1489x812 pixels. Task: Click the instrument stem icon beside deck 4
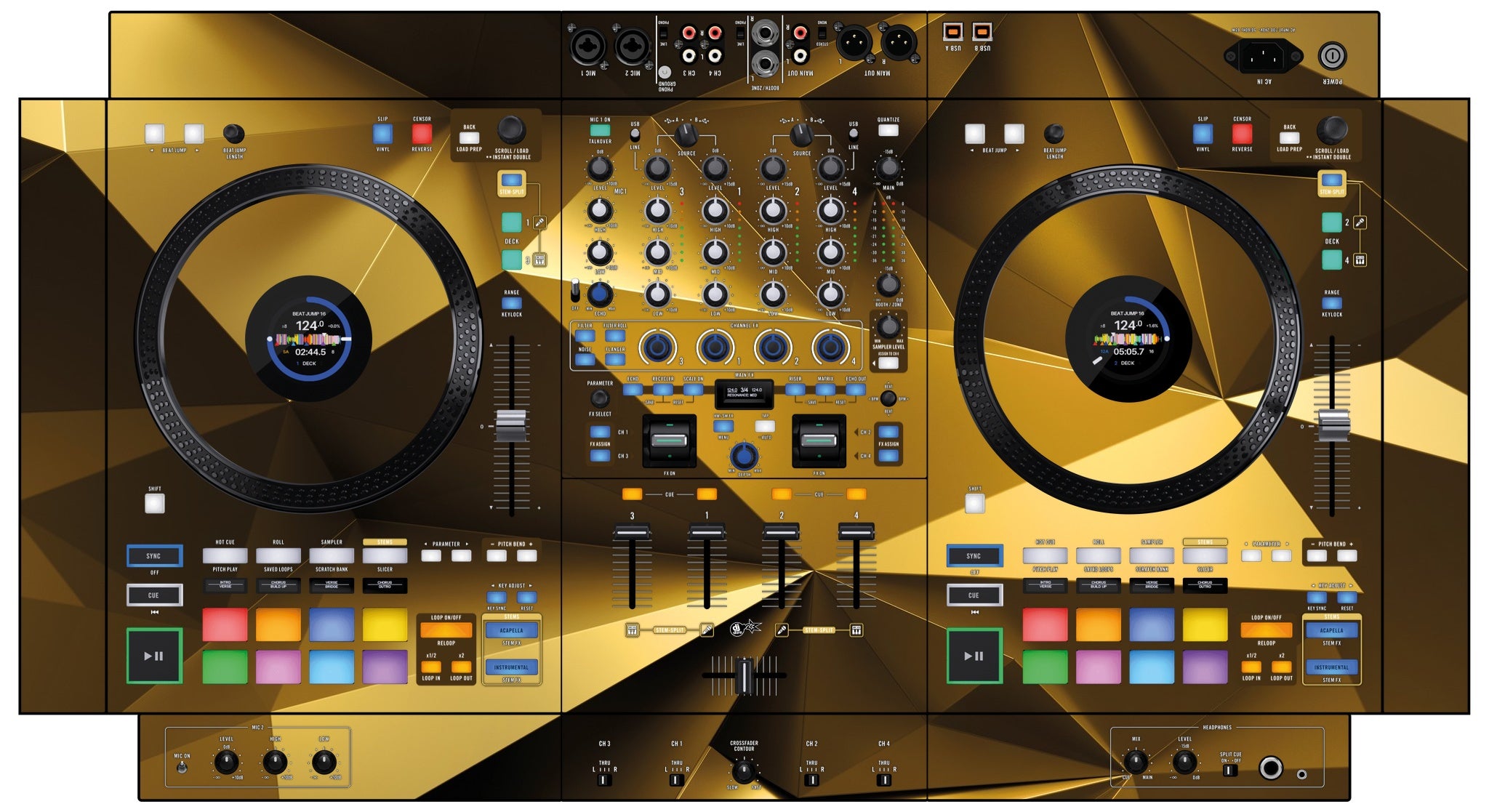1360,260
